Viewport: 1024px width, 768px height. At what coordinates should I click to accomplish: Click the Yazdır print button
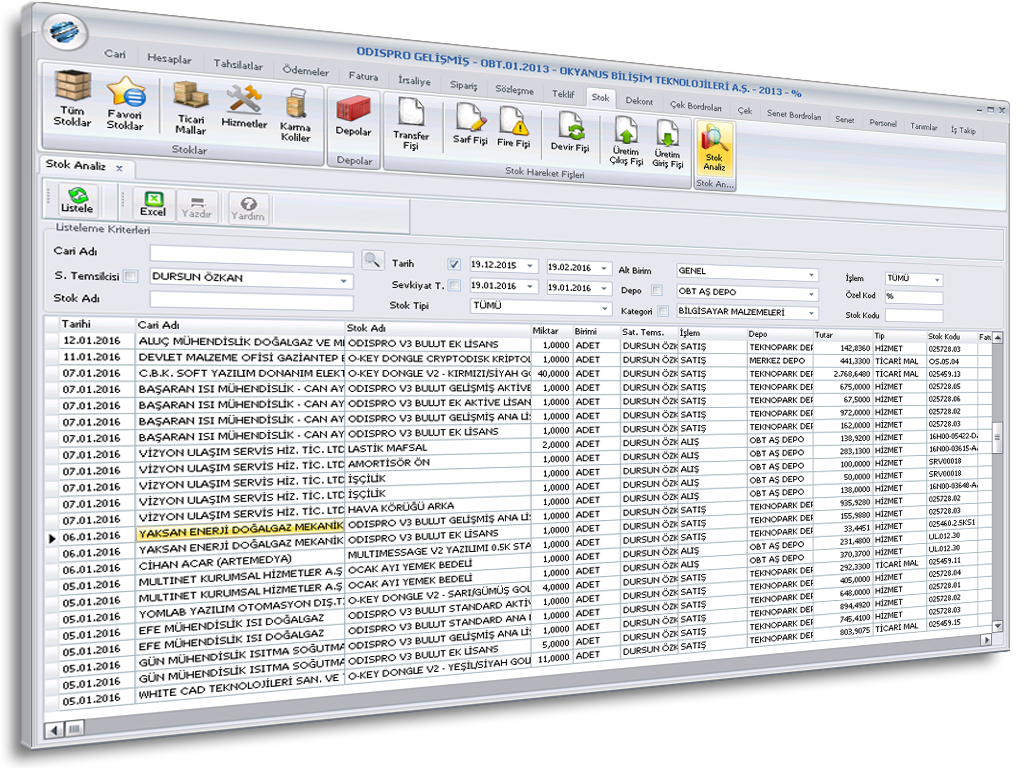[x=197, y=206]
